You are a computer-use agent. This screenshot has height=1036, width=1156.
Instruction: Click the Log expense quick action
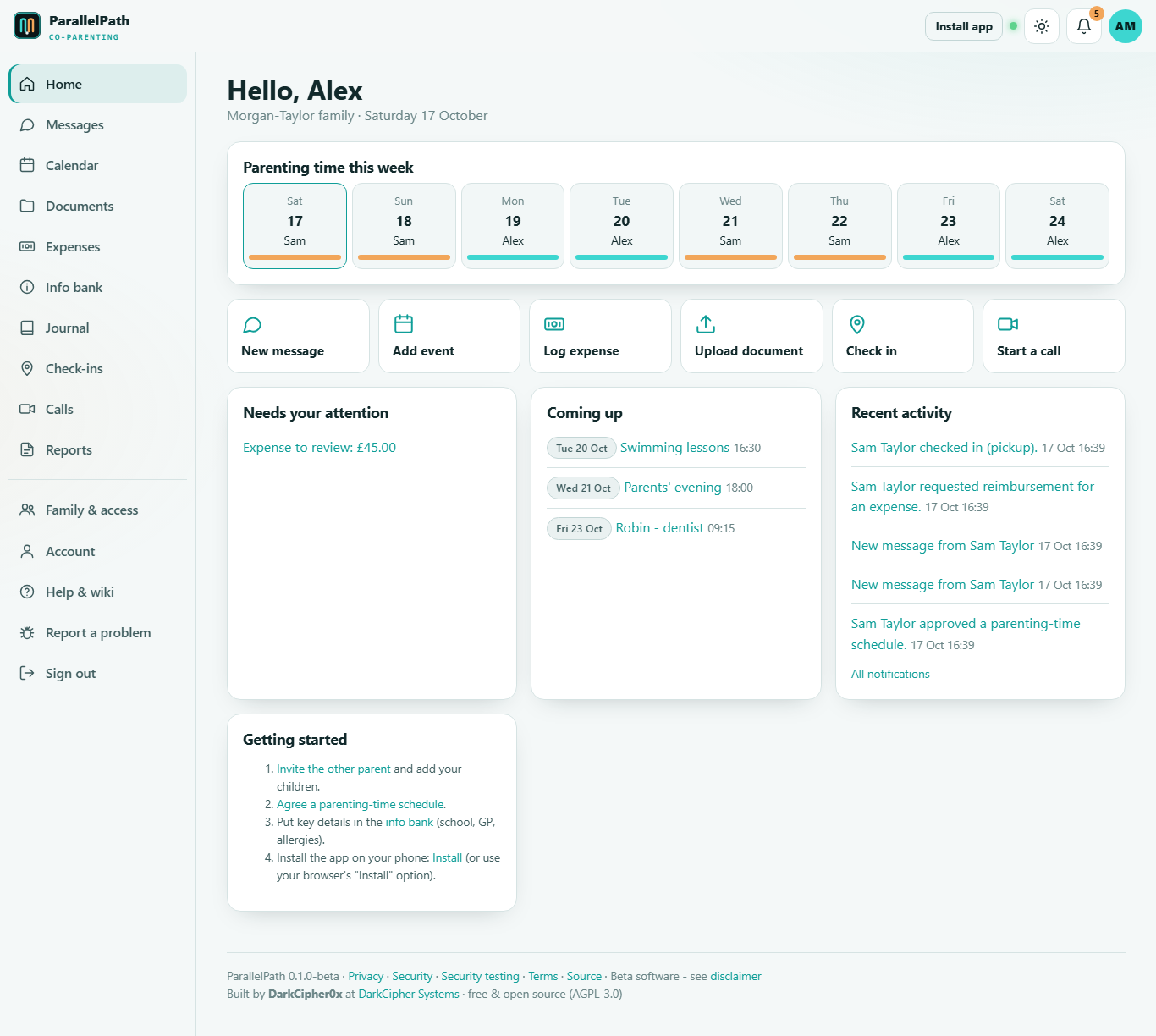click(x=600, y=336)
